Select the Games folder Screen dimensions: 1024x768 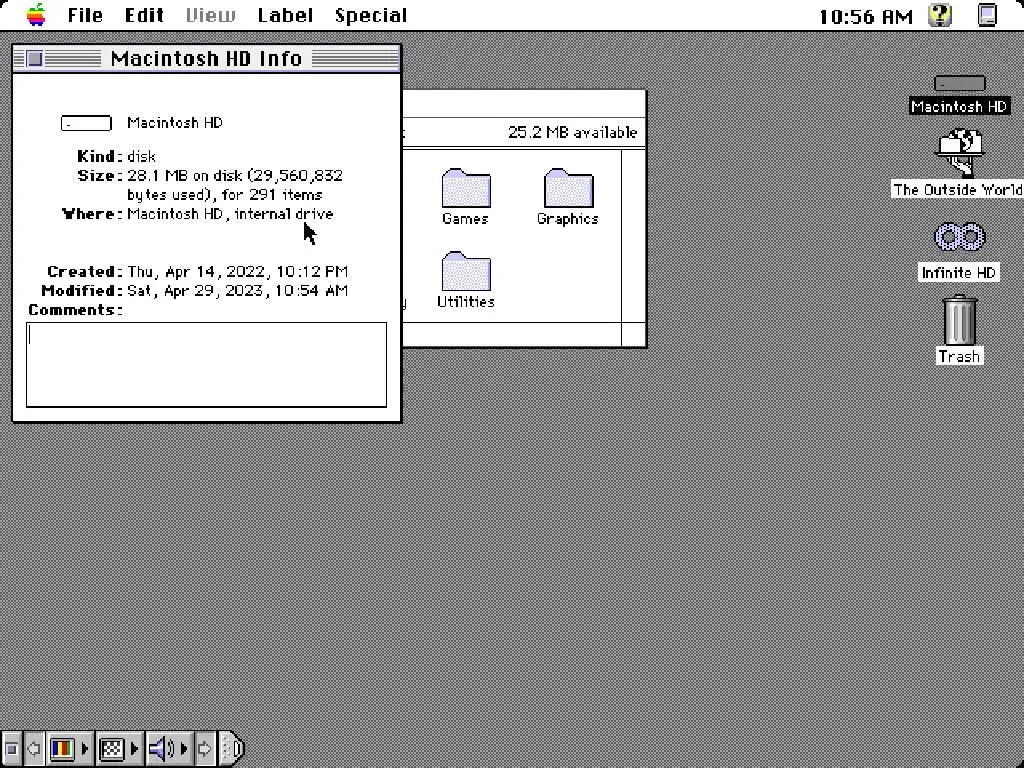coord(466,189)
